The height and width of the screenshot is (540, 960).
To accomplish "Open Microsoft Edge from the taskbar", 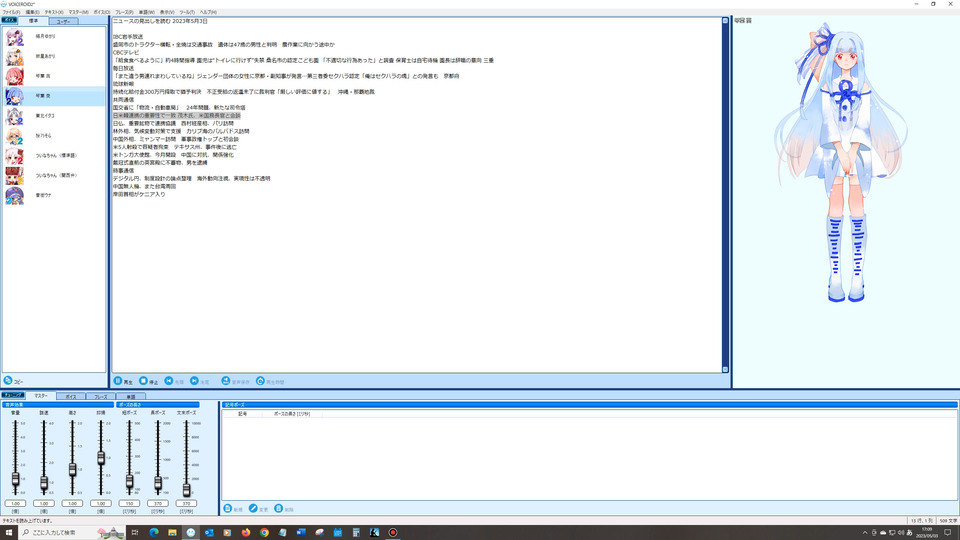I will (x=154, y=533).
